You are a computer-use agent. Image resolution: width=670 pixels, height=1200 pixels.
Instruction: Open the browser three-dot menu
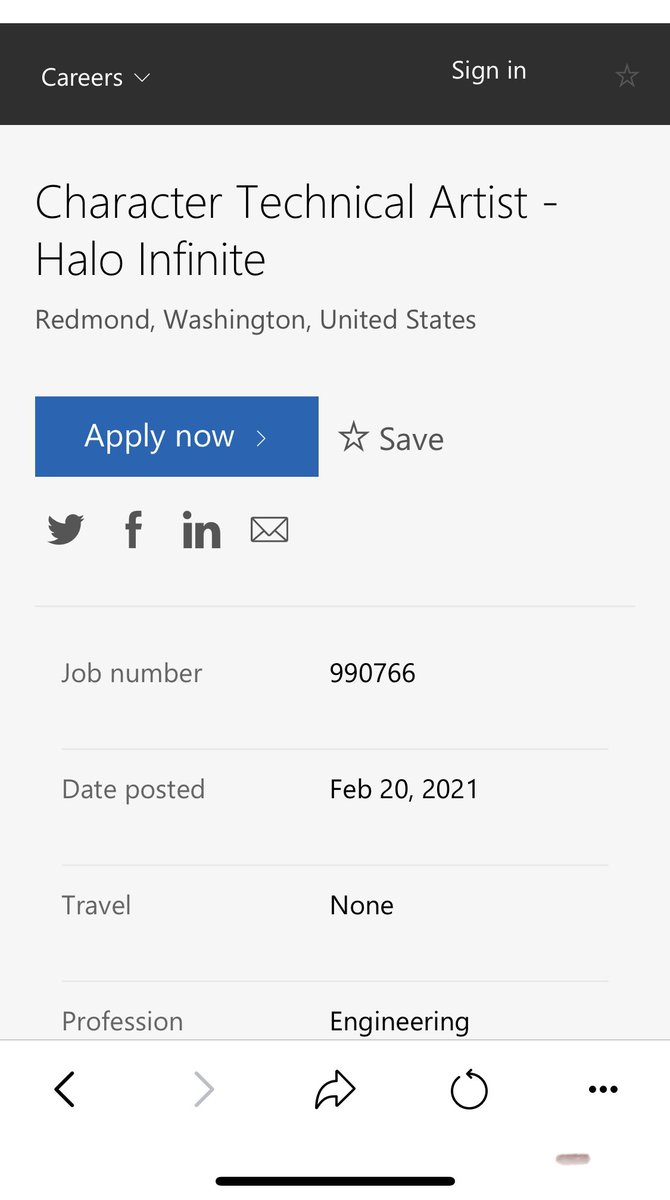click(603, 1089)
